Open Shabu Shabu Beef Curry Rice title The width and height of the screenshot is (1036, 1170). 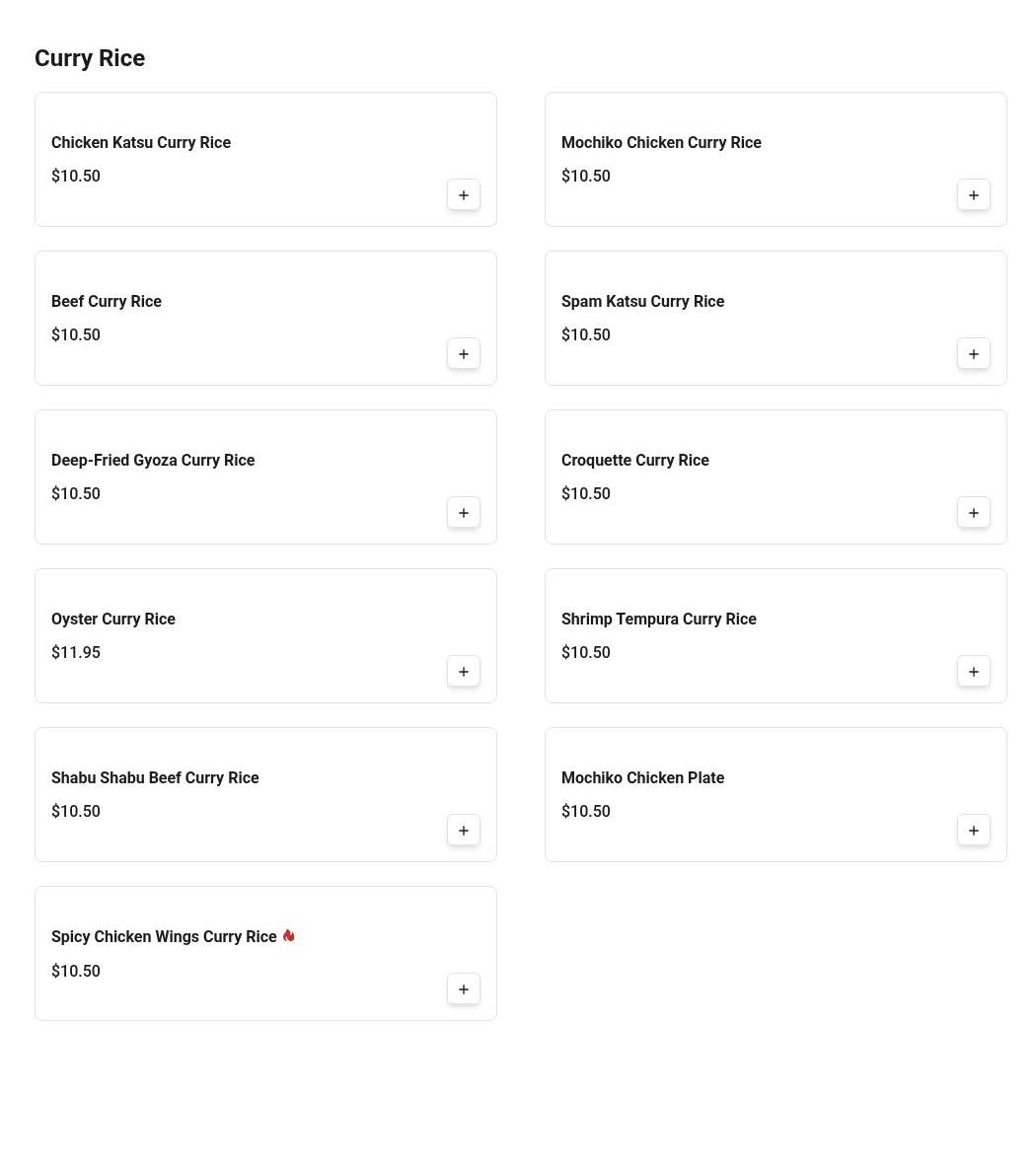155,778
